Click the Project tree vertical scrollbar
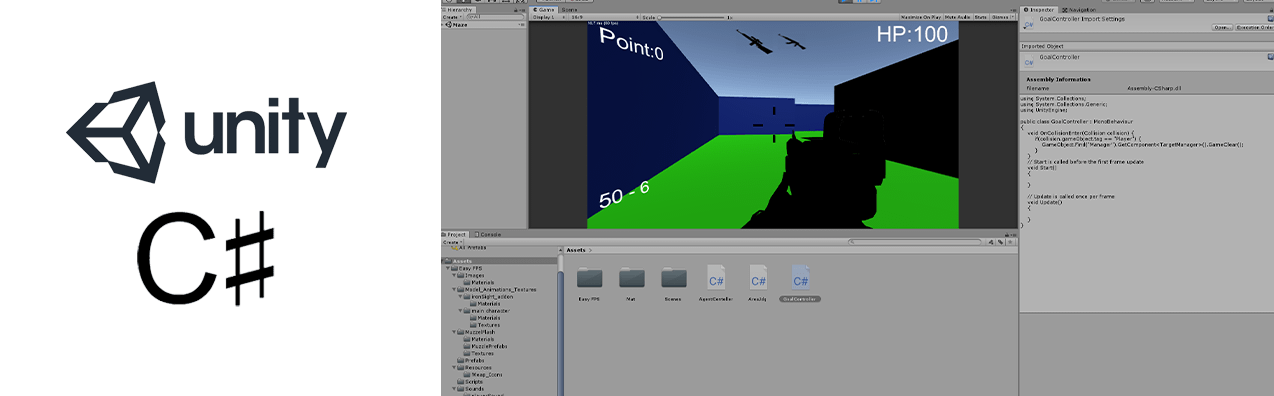 561,325
